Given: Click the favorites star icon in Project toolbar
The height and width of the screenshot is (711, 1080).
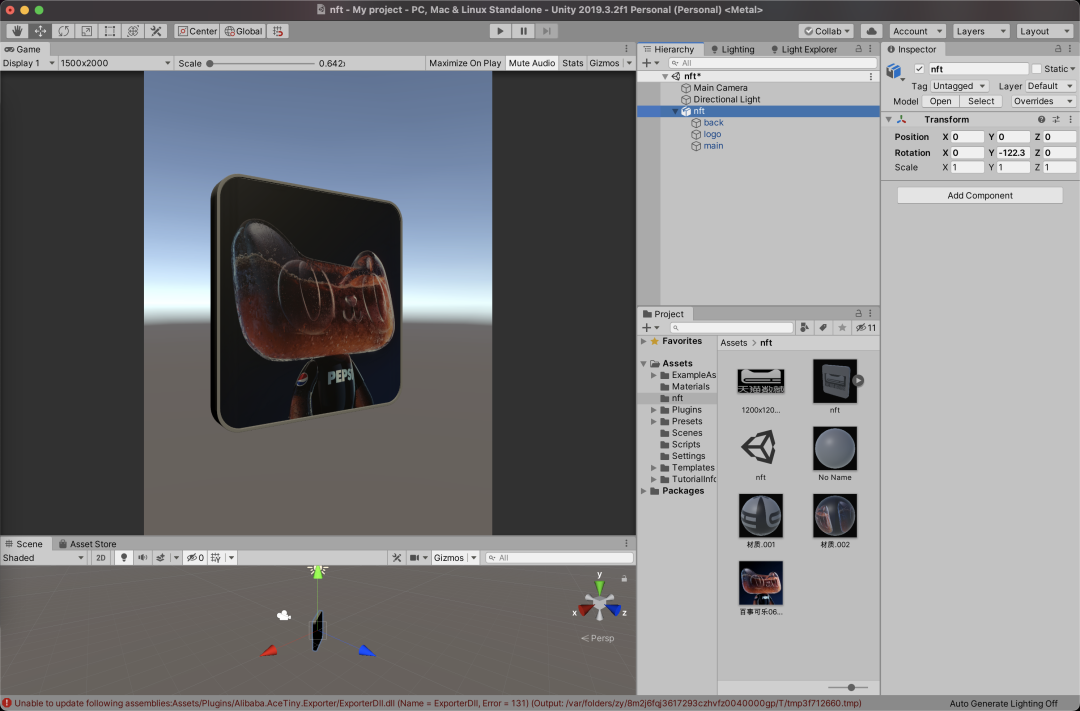Looking at the screenshot, I should coord(842,327).
